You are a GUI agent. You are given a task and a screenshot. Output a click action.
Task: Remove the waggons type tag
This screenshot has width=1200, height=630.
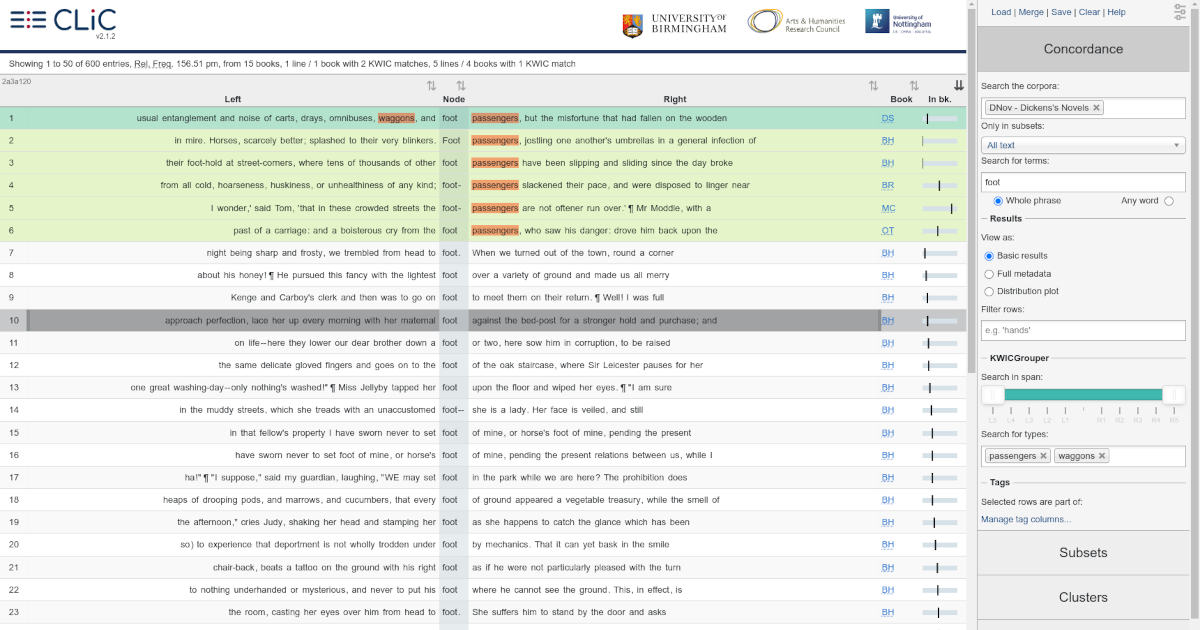1102,456
